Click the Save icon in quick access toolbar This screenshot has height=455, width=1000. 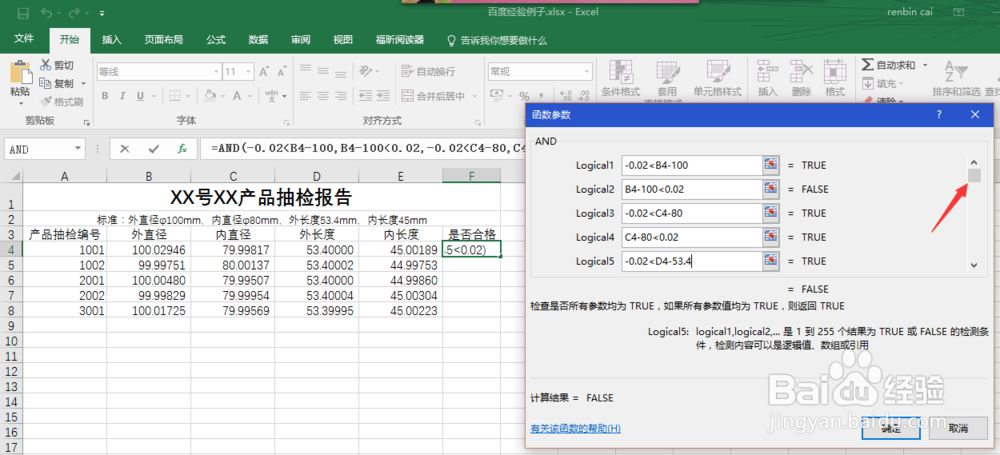tap(23, 13)
